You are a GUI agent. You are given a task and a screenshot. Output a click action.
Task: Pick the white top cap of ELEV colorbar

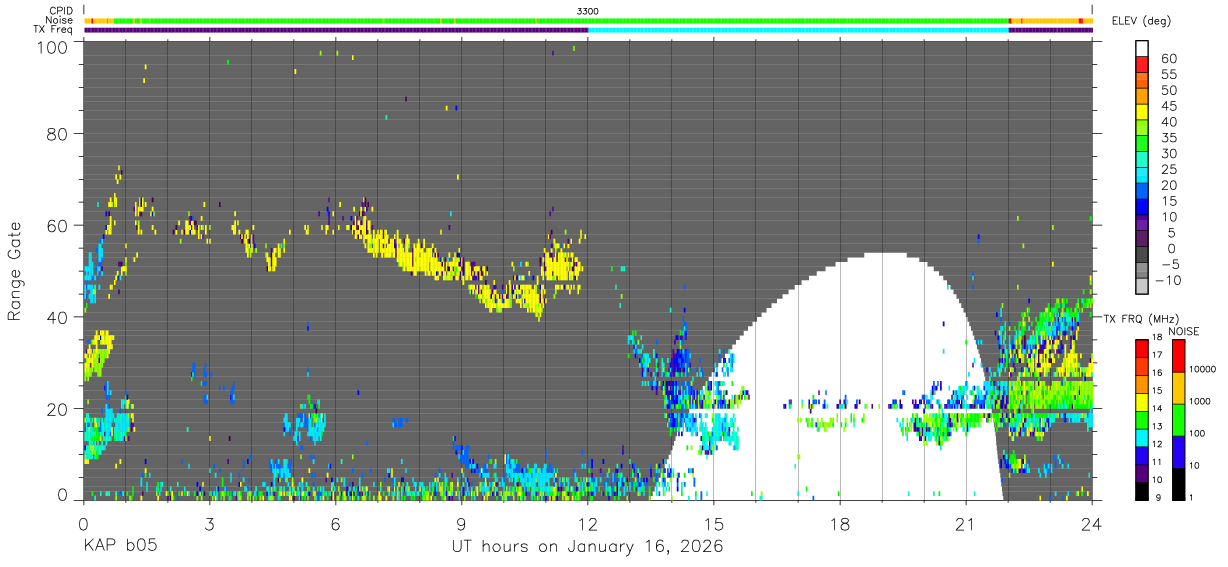tap(1142, 49)
